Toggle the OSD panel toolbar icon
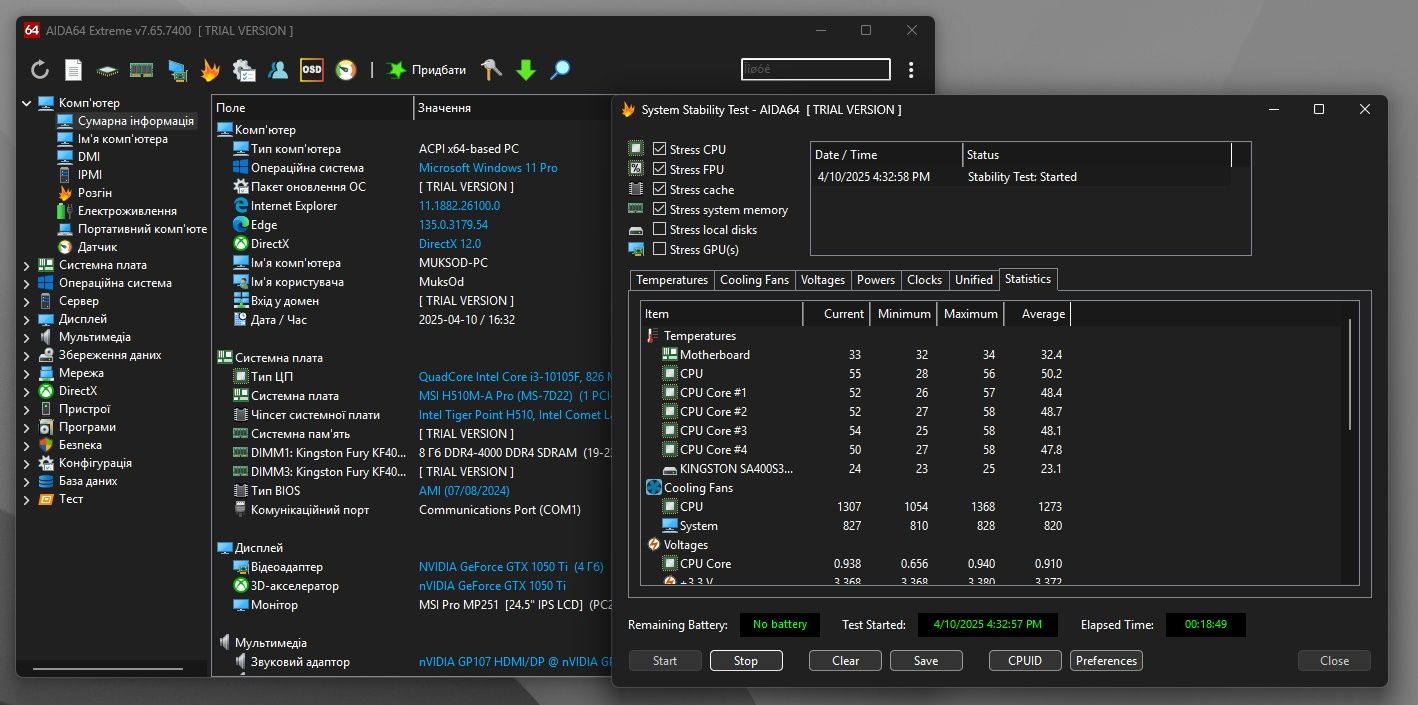 pos(312,70)
